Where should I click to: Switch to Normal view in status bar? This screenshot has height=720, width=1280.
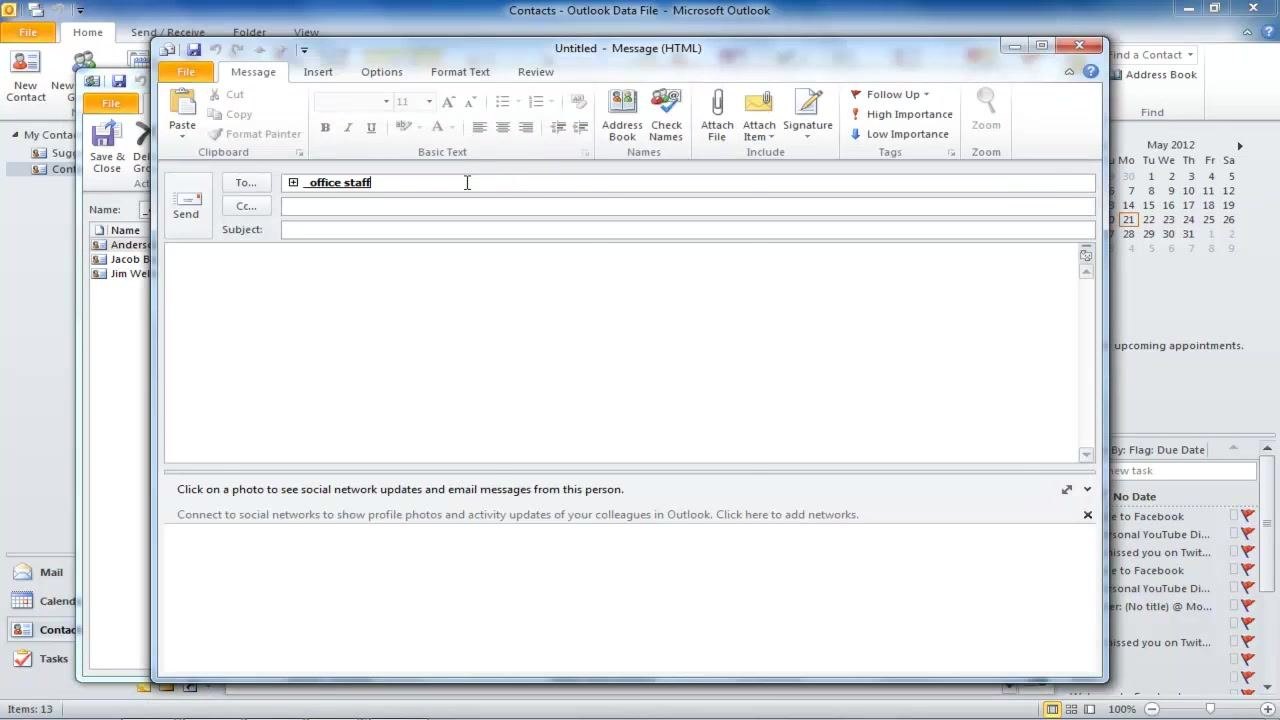(x=1052, y=709)
